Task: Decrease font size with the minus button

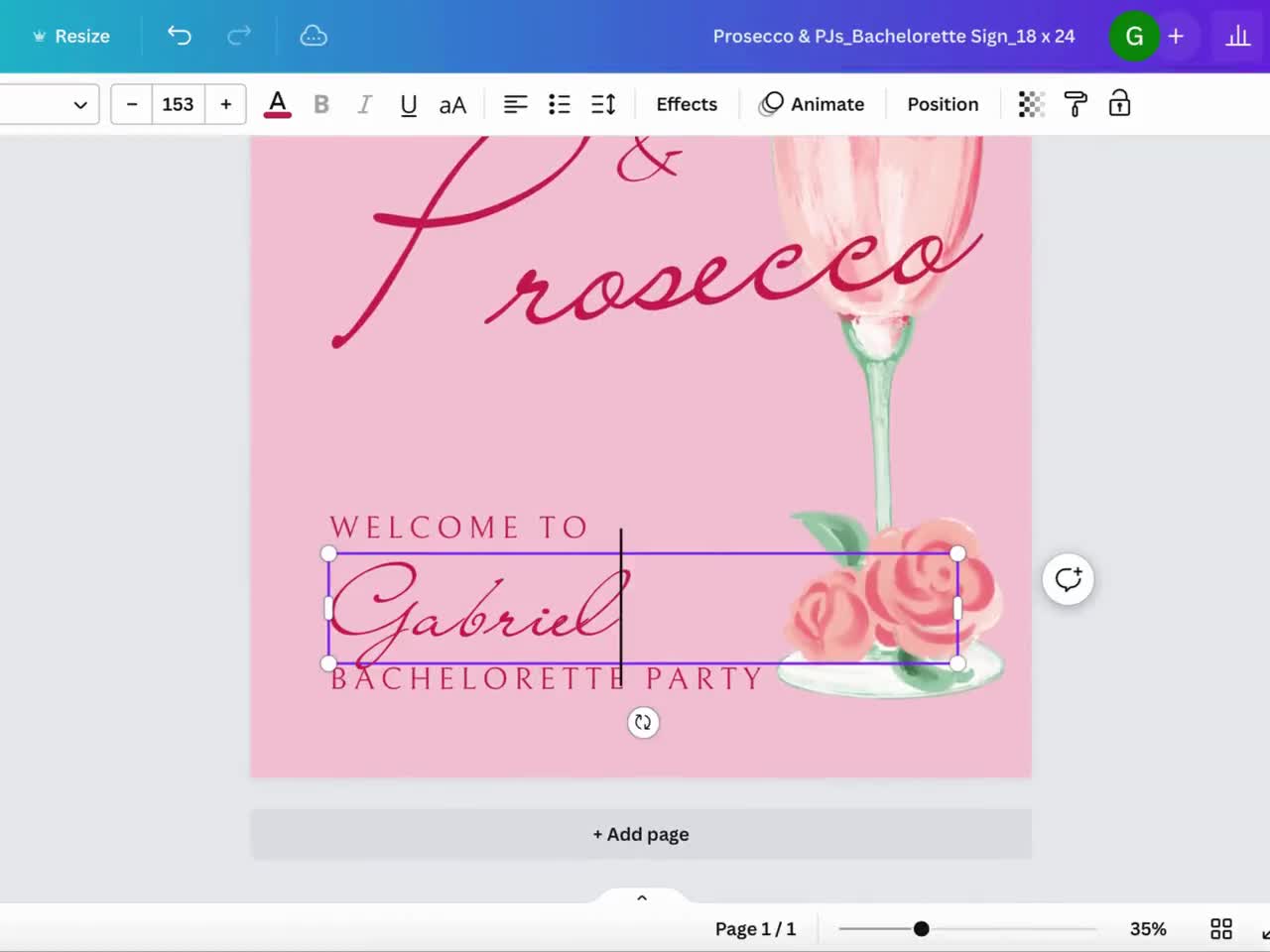Action: [x=131, y=104]
